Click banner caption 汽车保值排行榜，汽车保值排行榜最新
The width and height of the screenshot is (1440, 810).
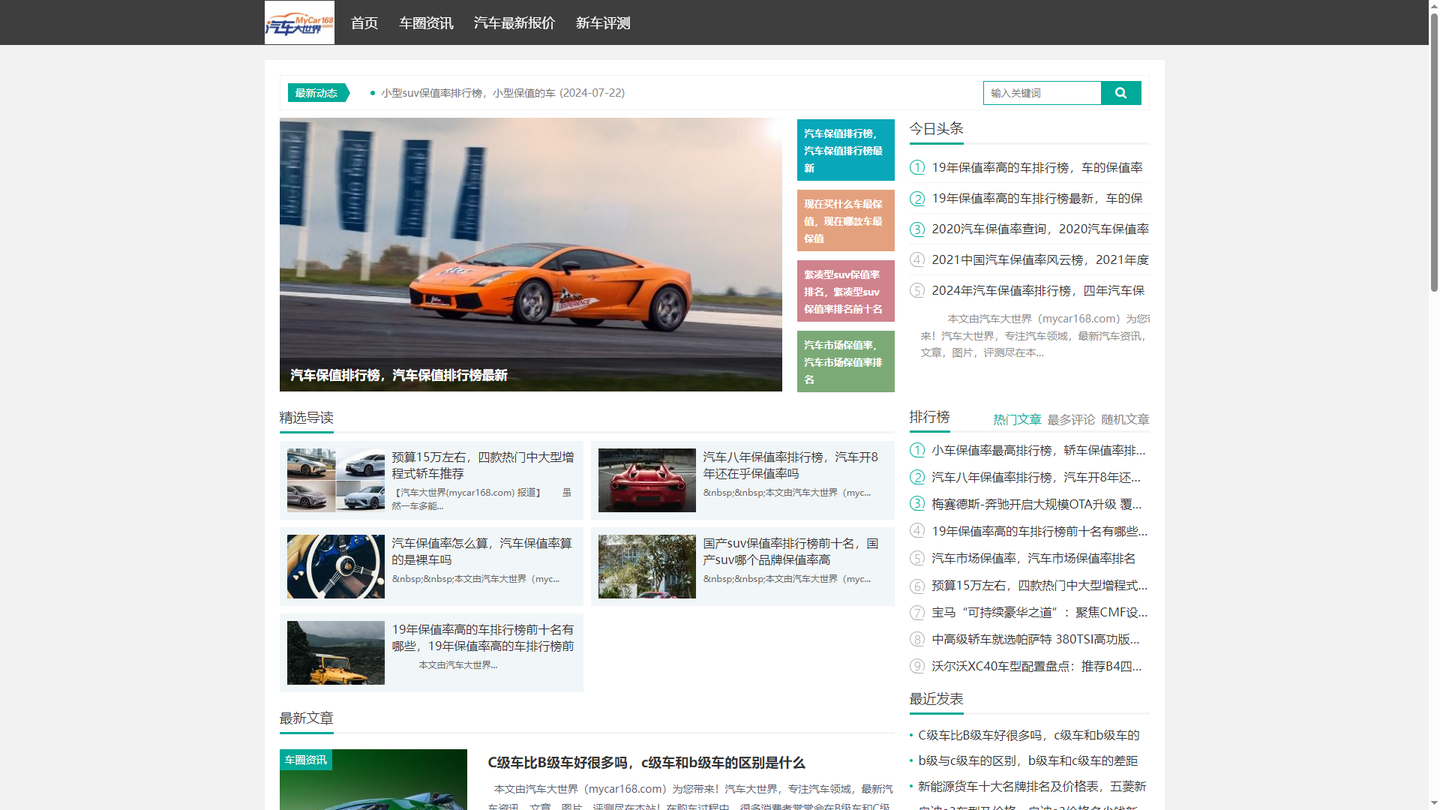399,375
